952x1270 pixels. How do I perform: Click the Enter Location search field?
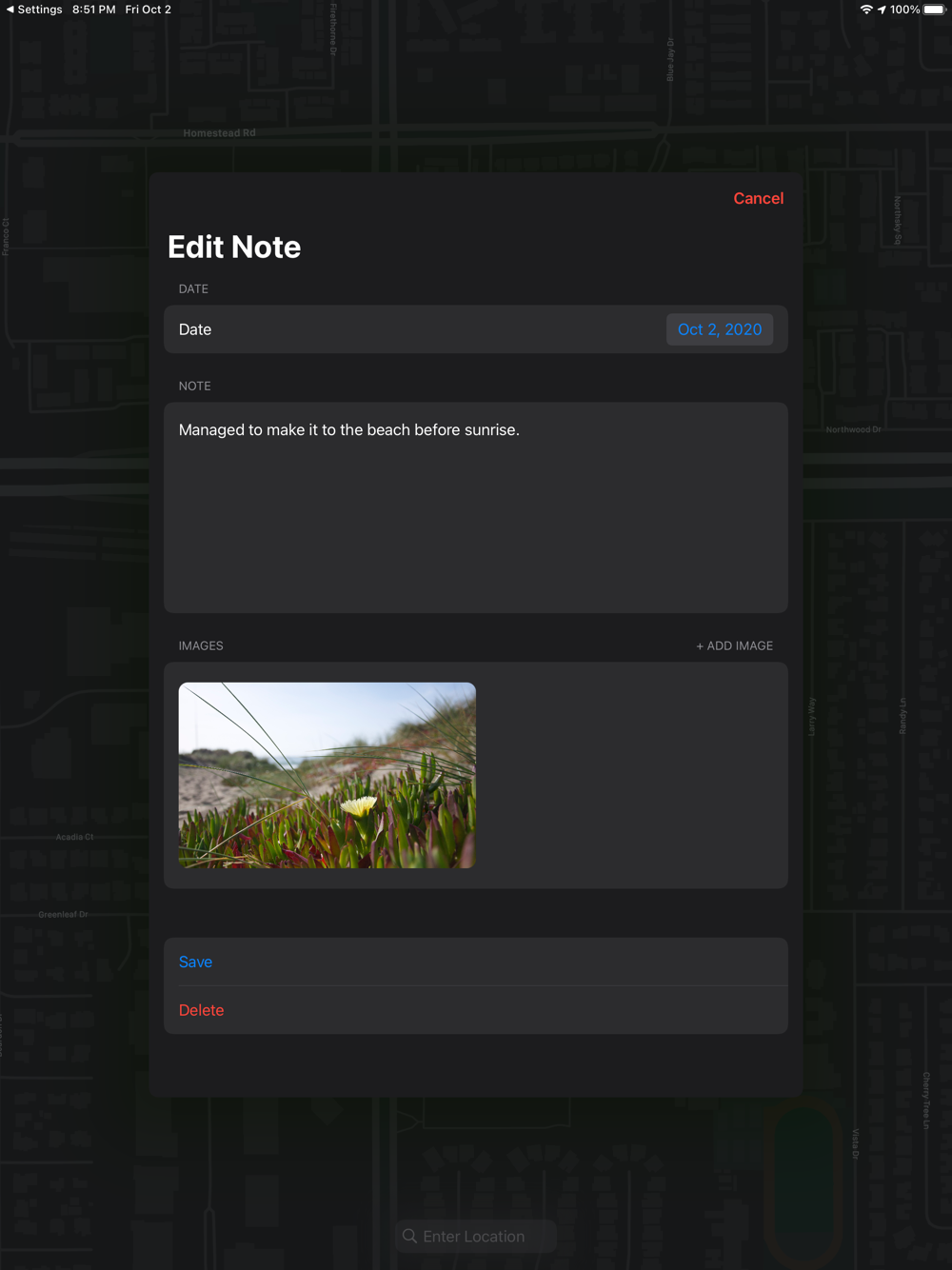(x=476, y=1236)
